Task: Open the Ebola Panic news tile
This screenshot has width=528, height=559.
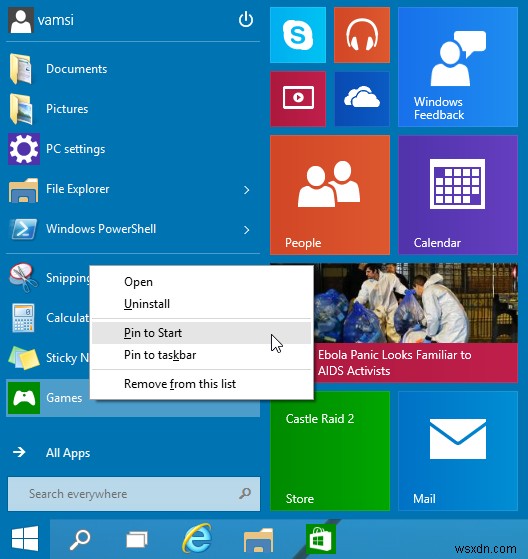Action: (x=416, y=323)
